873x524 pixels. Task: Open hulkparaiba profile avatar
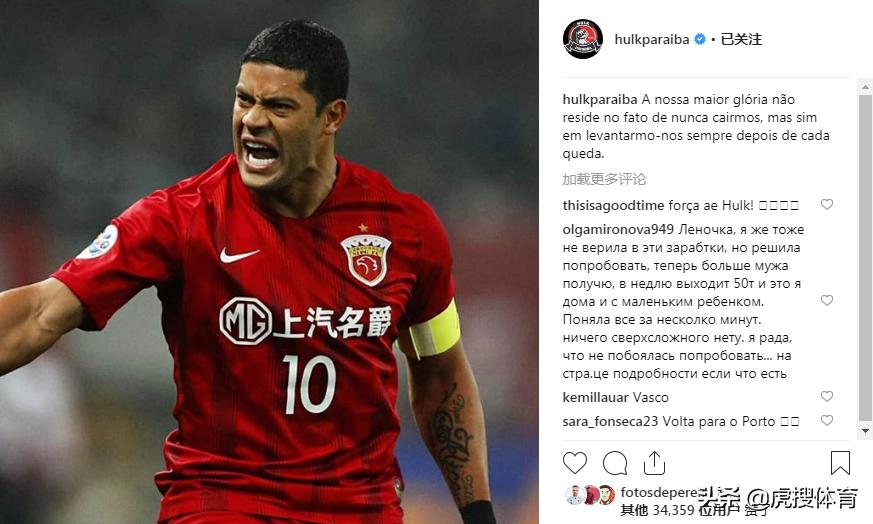pyautogui.click(x=582, y=38)
